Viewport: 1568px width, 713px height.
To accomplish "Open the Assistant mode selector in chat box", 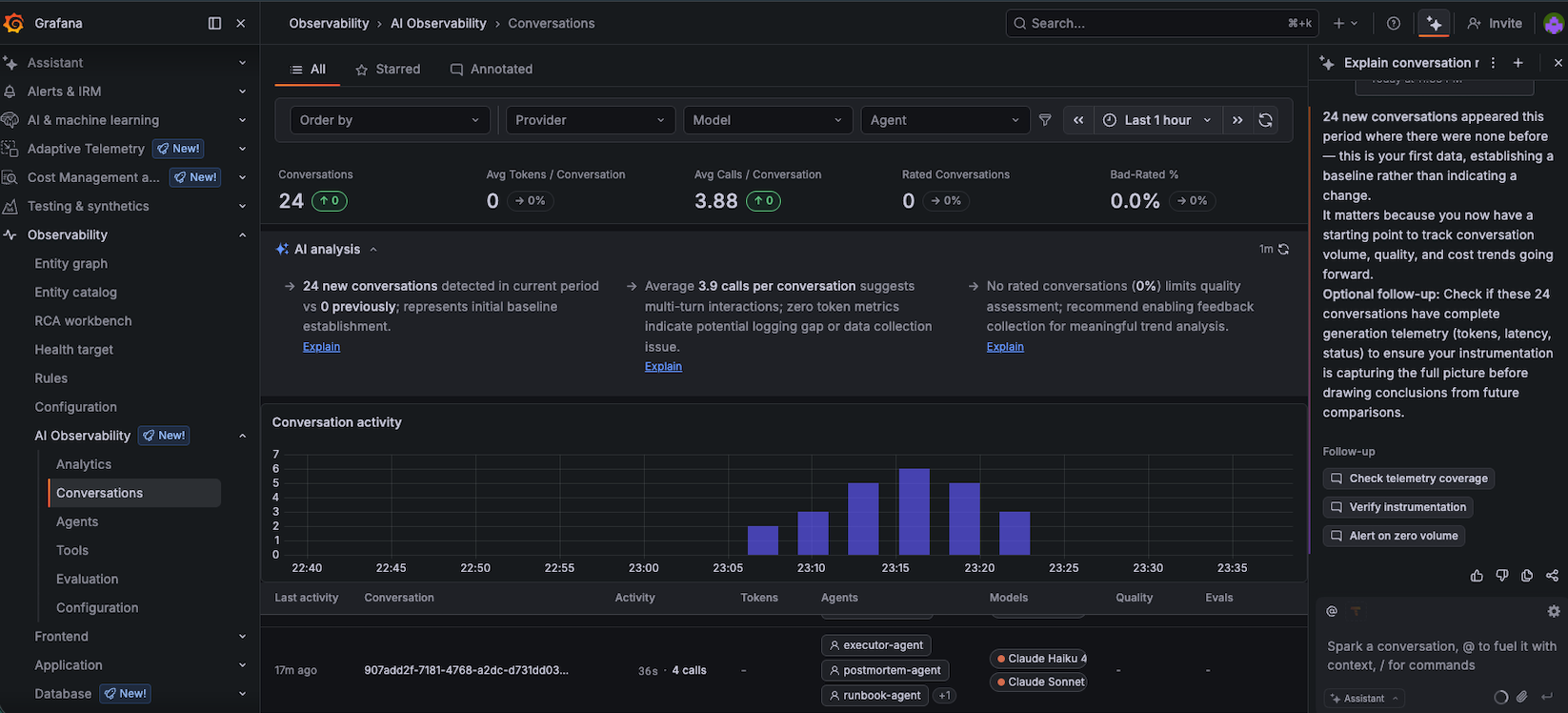I will pyautogui.click(x=1365, y=698).
